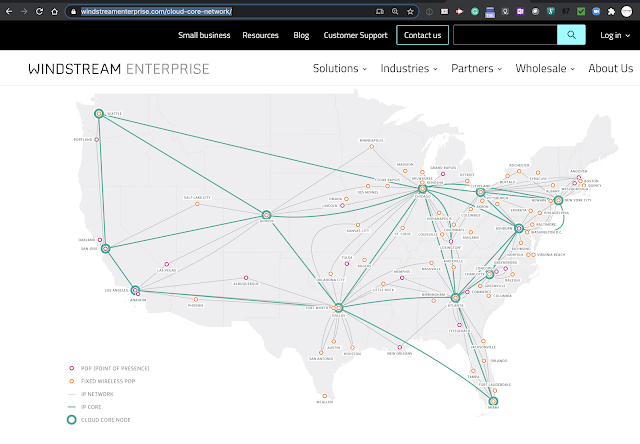Open the Grammarly extension
This screenshot has width=640, height=444.
tap(475, 11)
